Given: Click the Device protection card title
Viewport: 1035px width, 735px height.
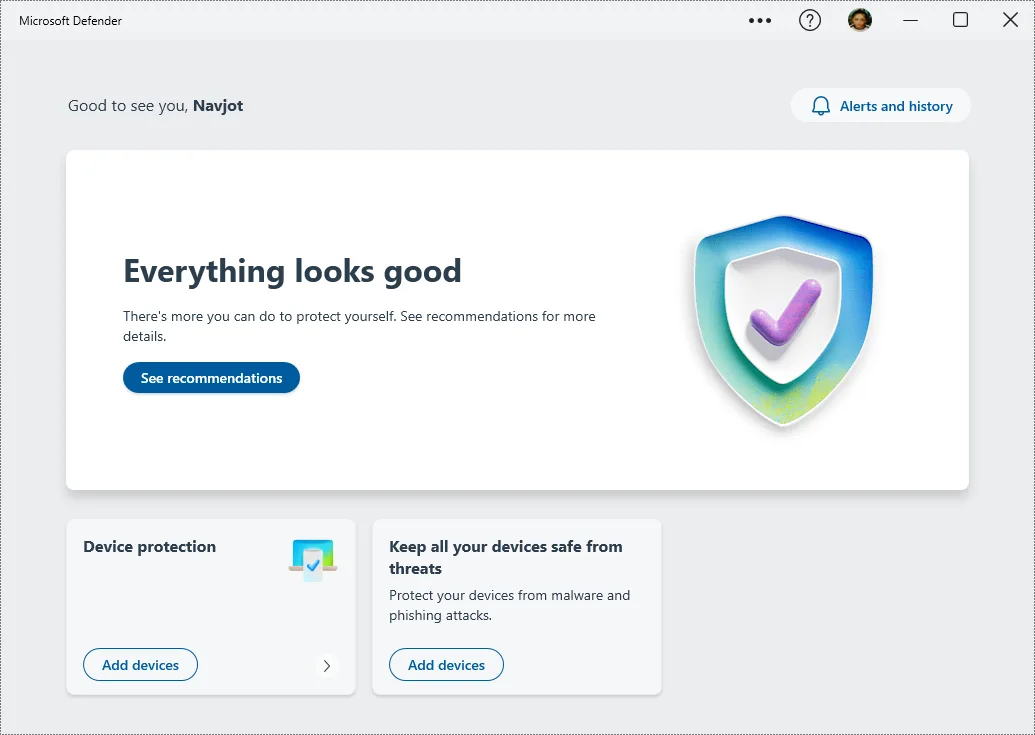Looking at the screenshot, I should point(150,546).
